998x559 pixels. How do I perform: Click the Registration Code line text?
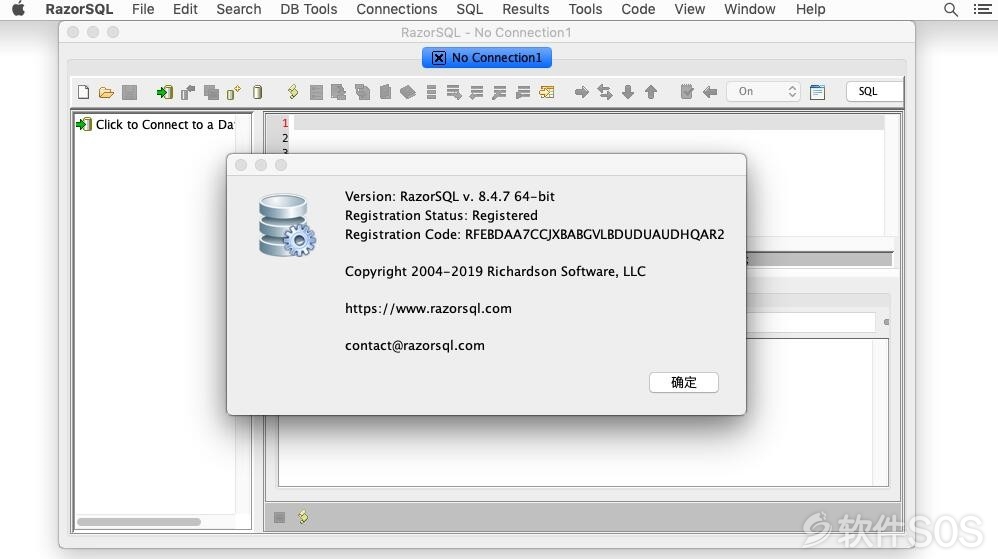(535, 234)
